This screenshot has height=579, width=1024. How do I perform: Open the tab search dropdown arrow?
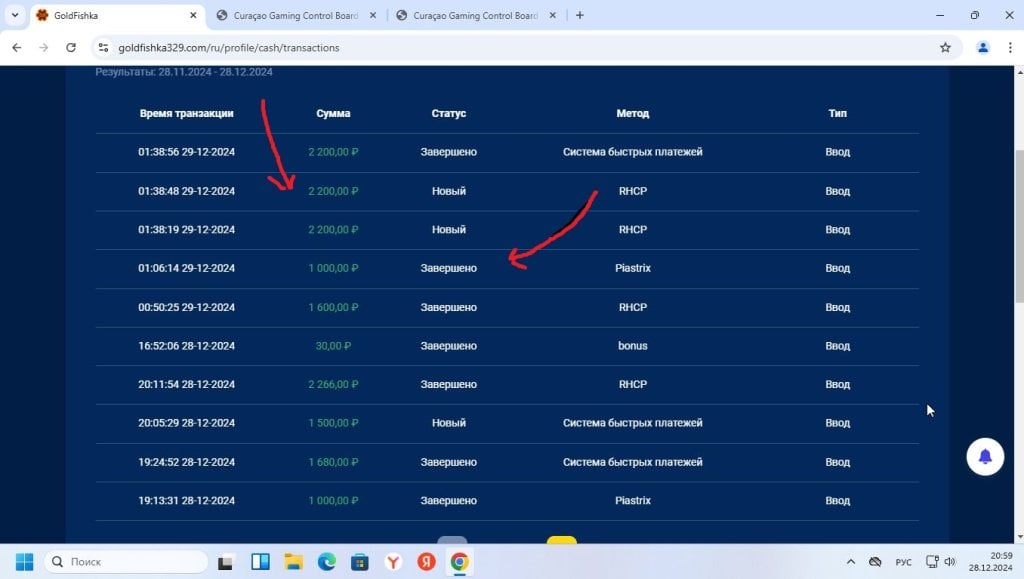(x=15, y=15)
